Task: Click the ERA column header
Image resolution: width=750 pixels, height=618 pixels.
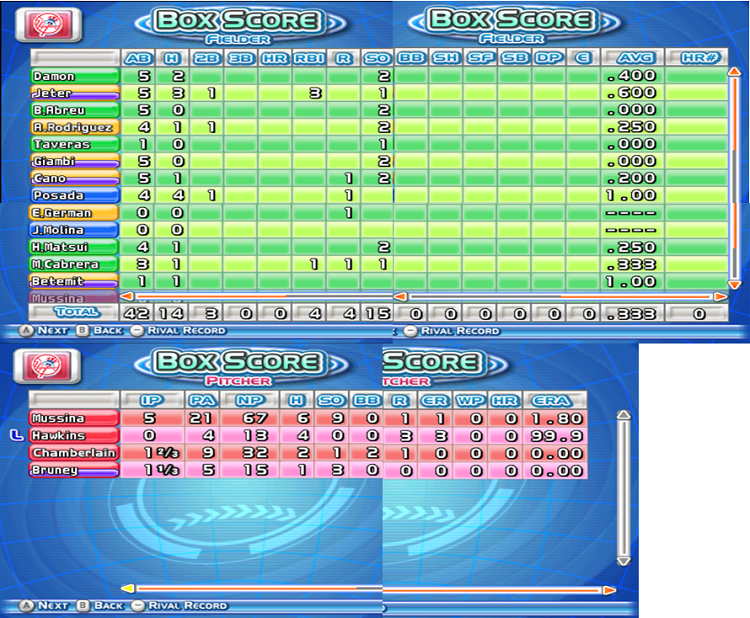Action: [x=555, y=400]
